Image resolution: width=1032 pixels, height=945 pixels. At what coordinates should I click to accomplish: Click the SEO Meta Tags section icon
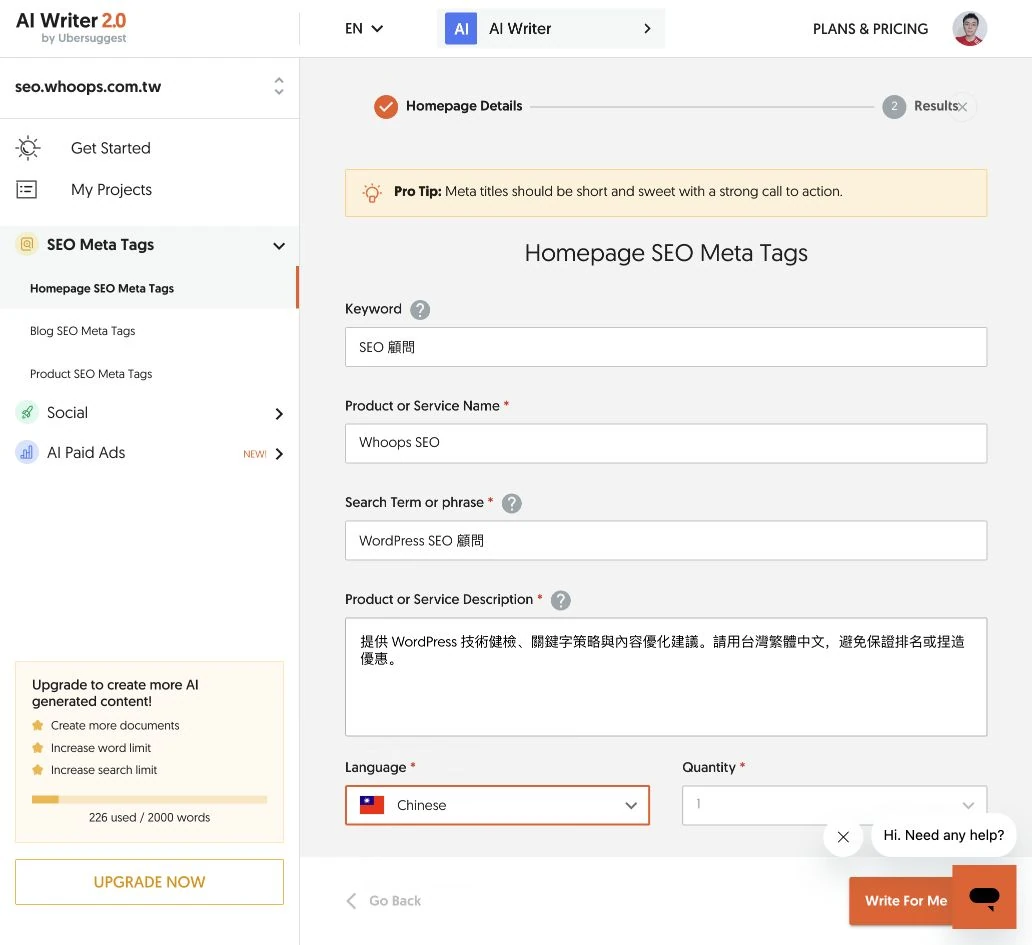26,244
